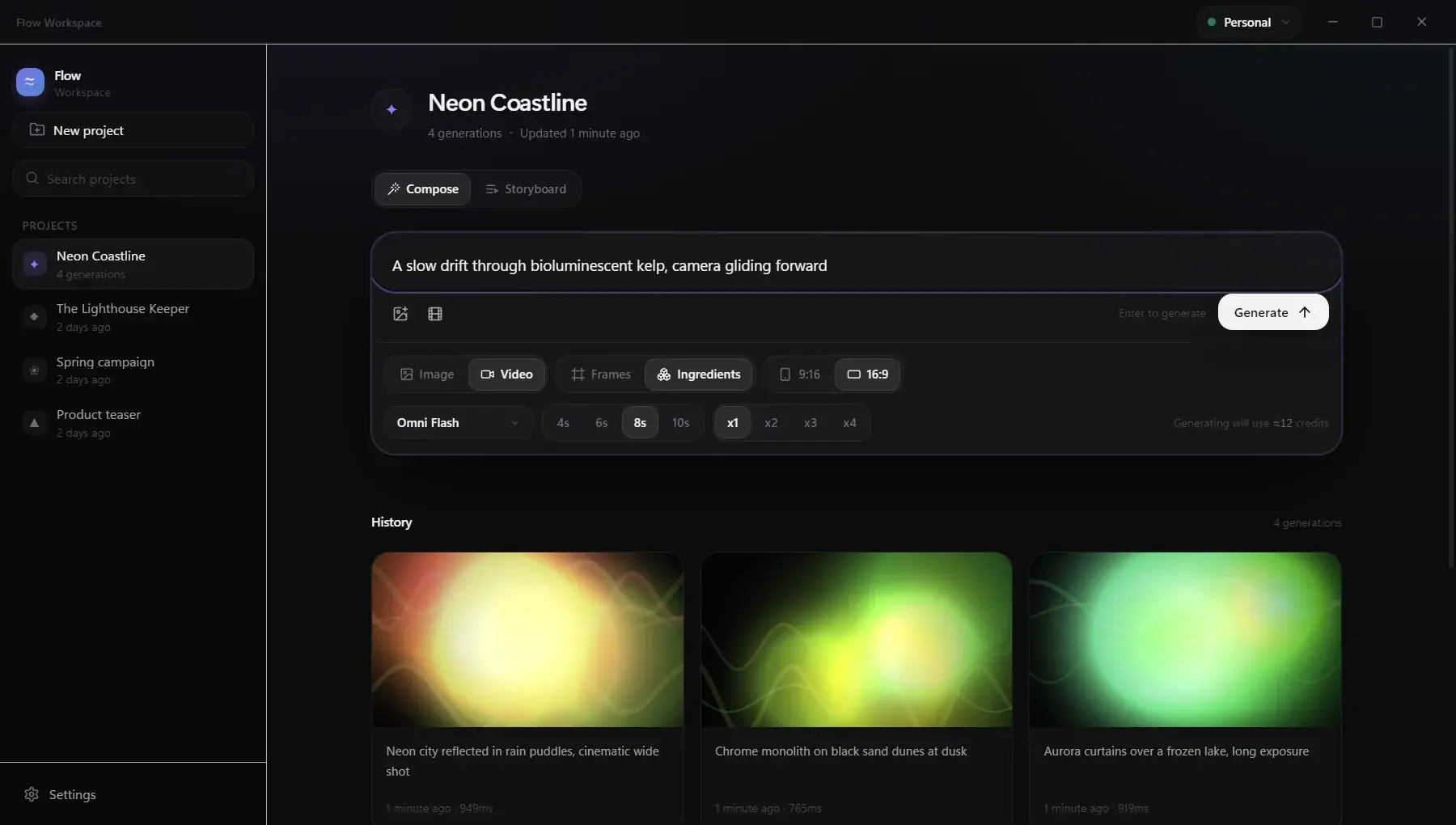This screenshot has height=825, width=1456.
Task: Click the search magnifier icon in sidebar
Action: 32,178
